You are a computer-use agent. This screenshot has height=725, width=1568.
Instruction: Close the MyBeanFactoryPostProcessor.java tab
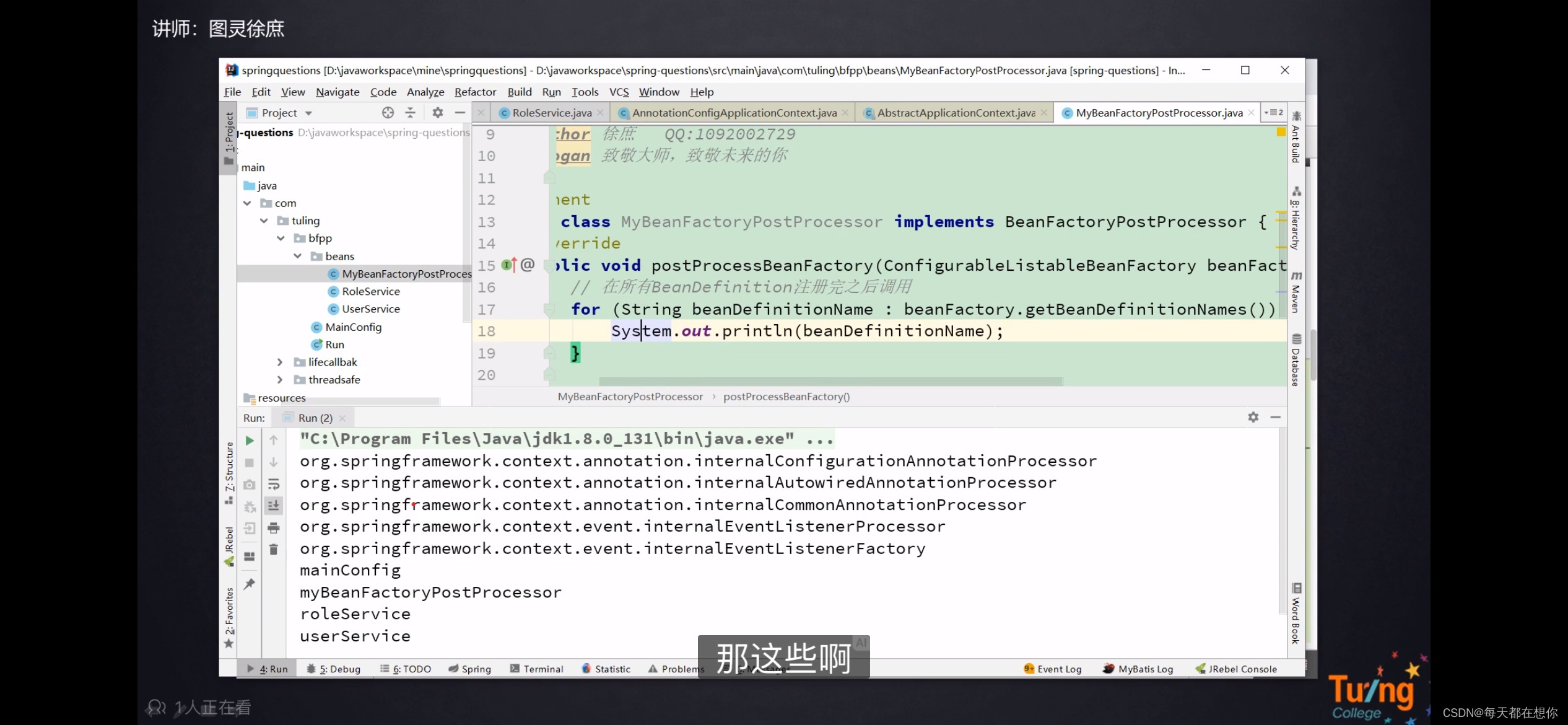[1252, 112]
